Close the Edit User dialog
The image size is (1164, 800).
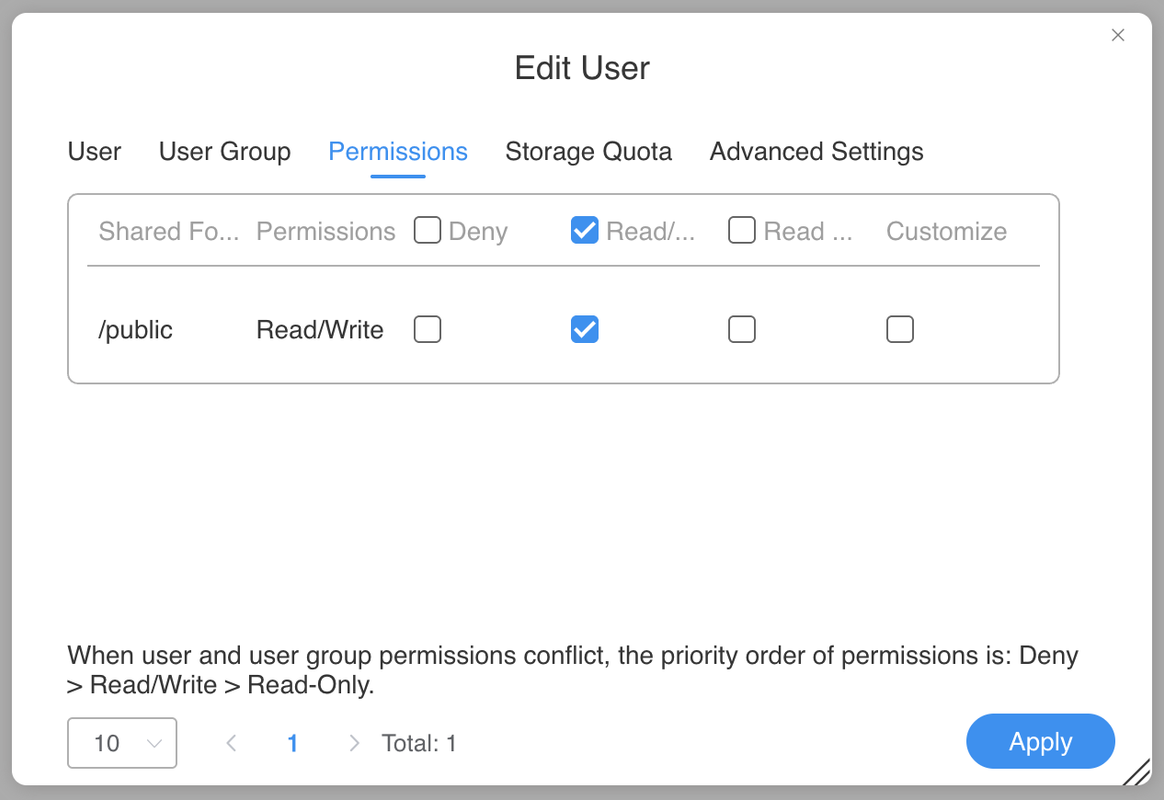[1118, 35]
